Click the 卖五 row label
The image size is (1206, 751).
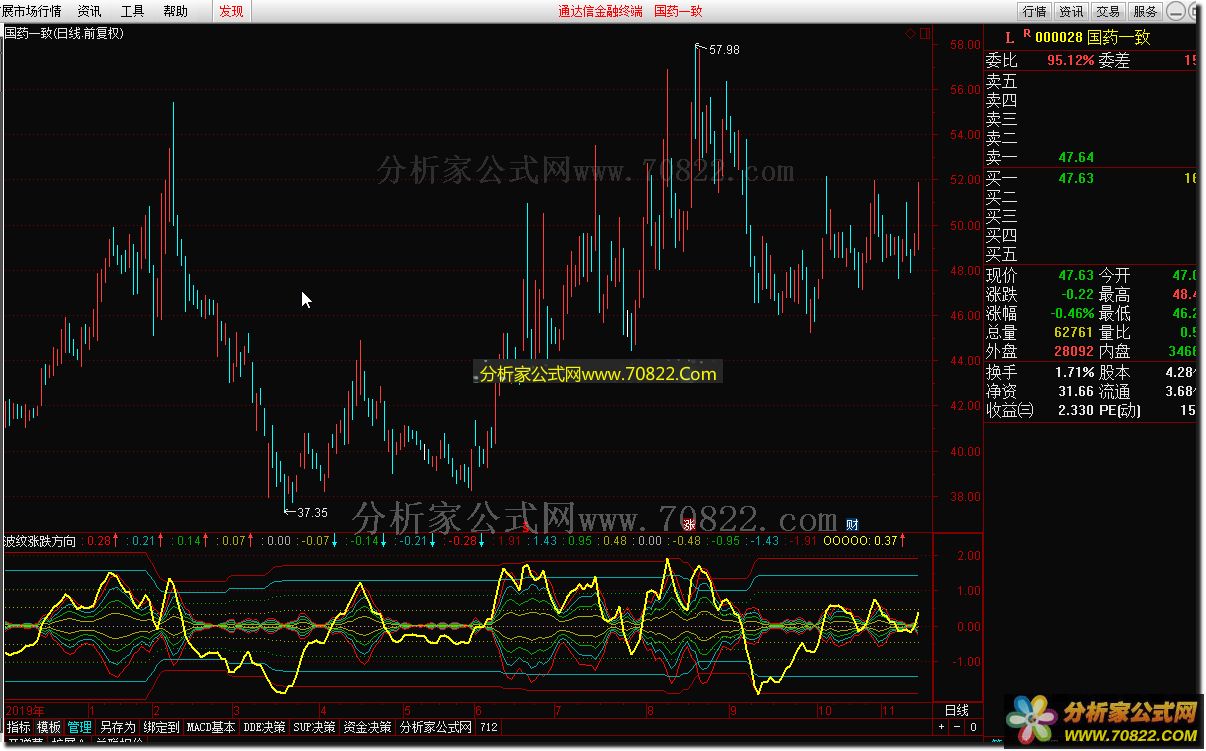click(1001, 82)
